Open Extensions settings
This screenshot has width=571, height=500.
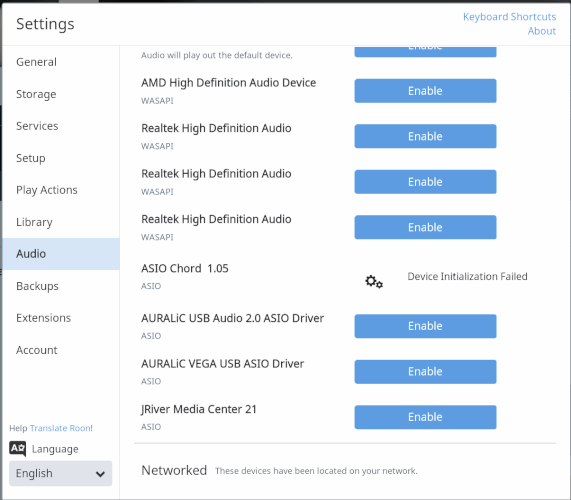pos(61,318)
